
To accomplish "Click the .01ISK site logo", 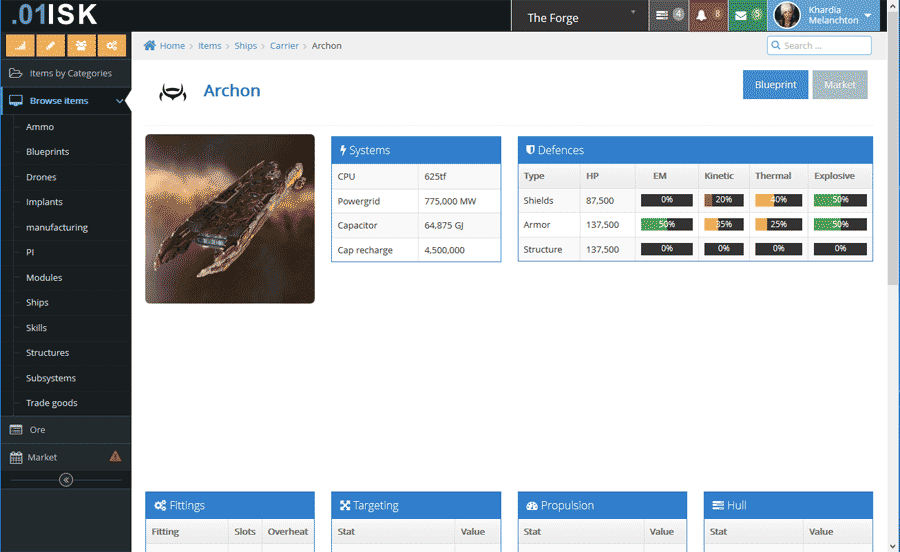I will click(54, 14).
